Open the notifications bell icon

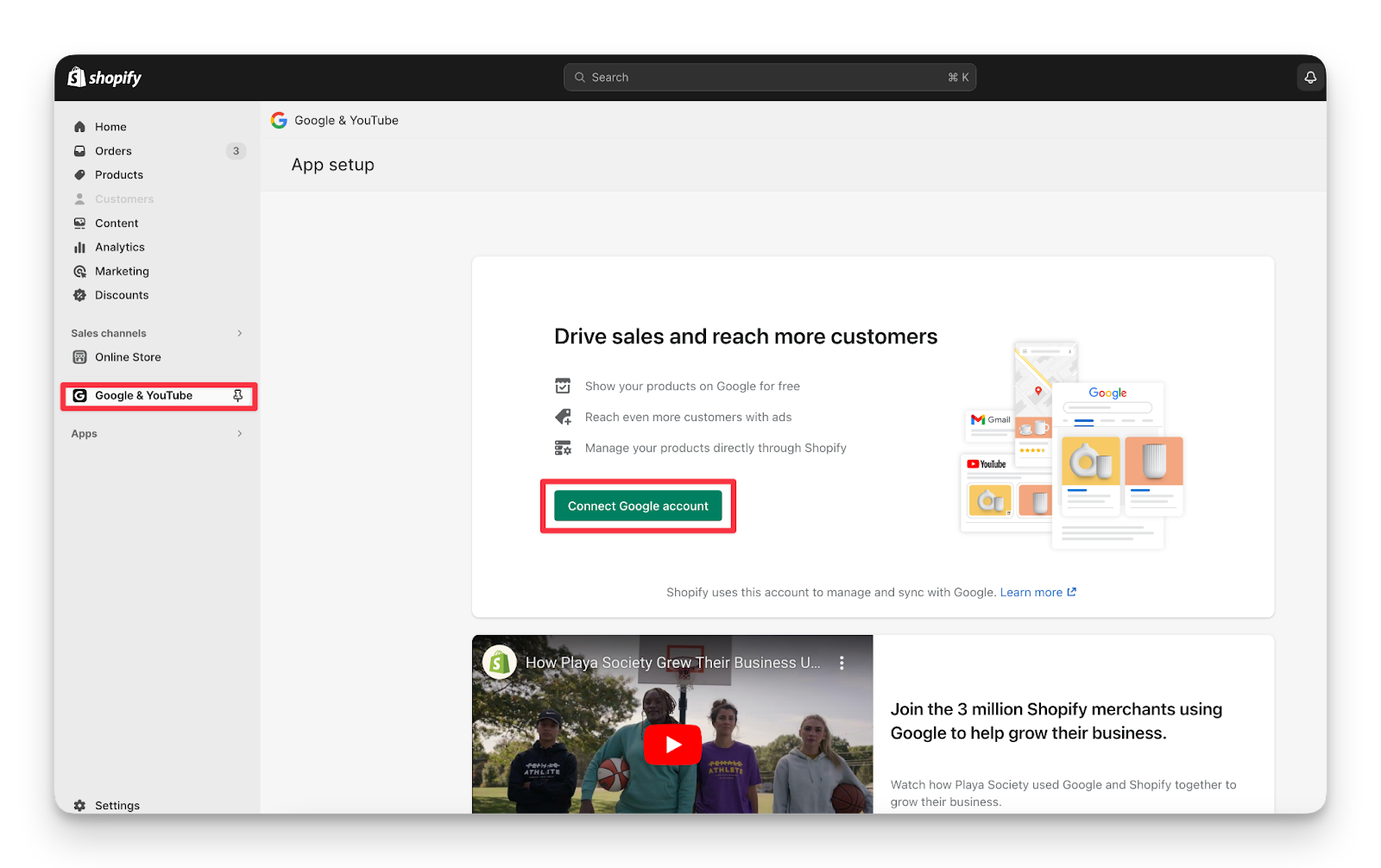1310,78
